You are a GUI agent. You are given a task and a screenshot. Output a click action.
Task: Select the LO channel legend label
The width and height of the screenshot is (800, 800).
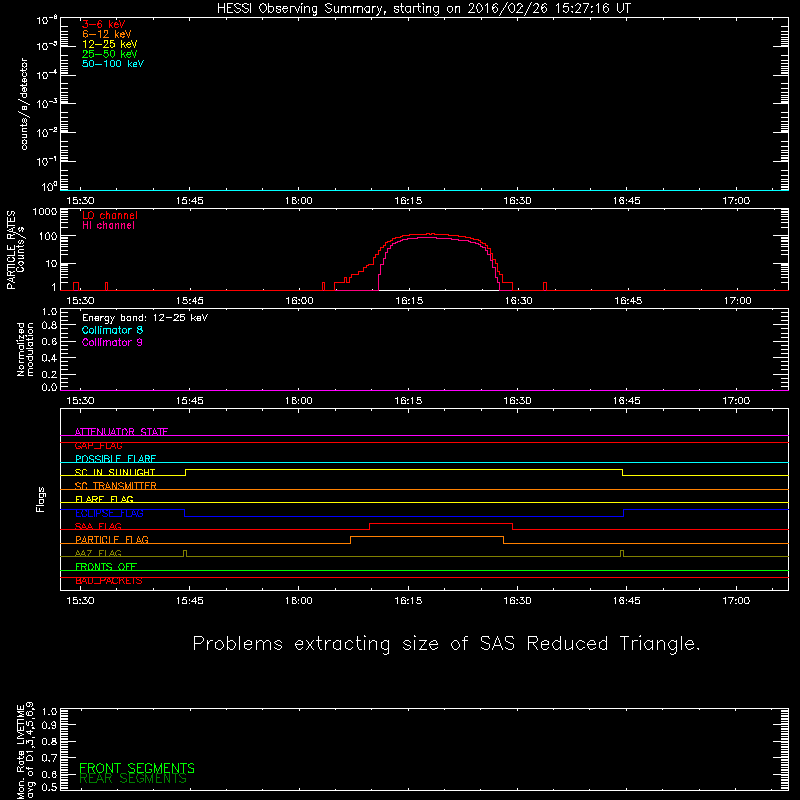(x=110, y=215)
